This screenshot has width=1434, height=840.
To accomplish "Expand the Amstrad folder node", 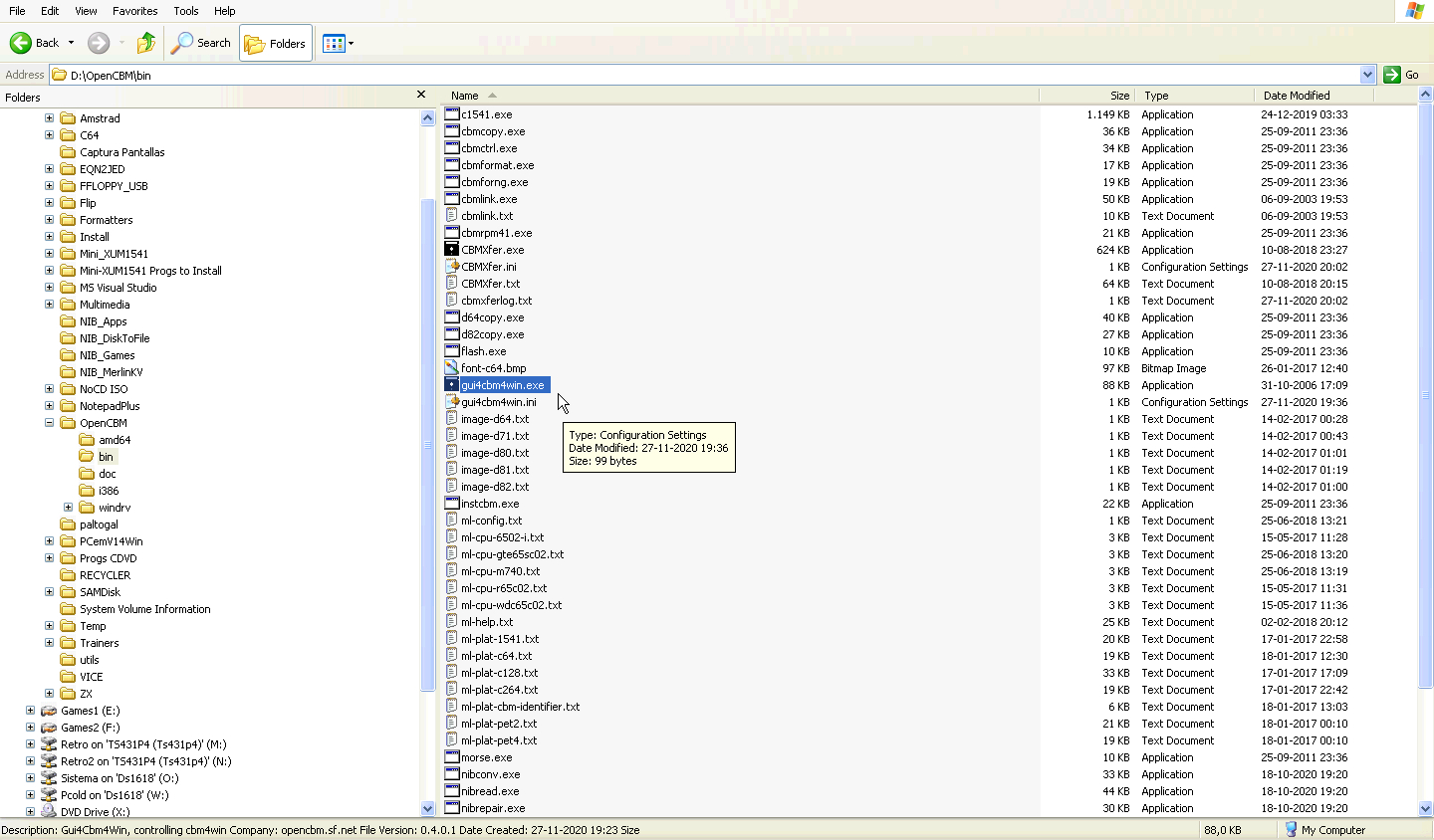I will coord(49,118).
